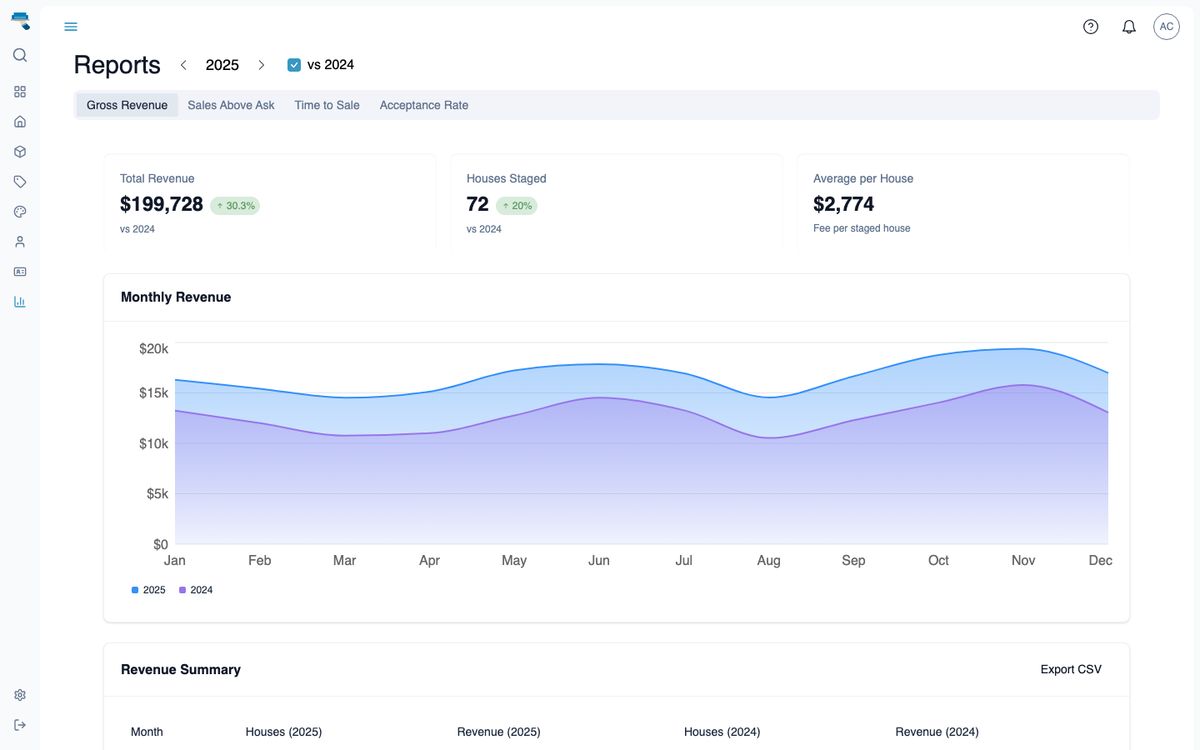Click the Revenue (2024) column header
Viewport: 1200px width, 750px height.
coord(937,732)
